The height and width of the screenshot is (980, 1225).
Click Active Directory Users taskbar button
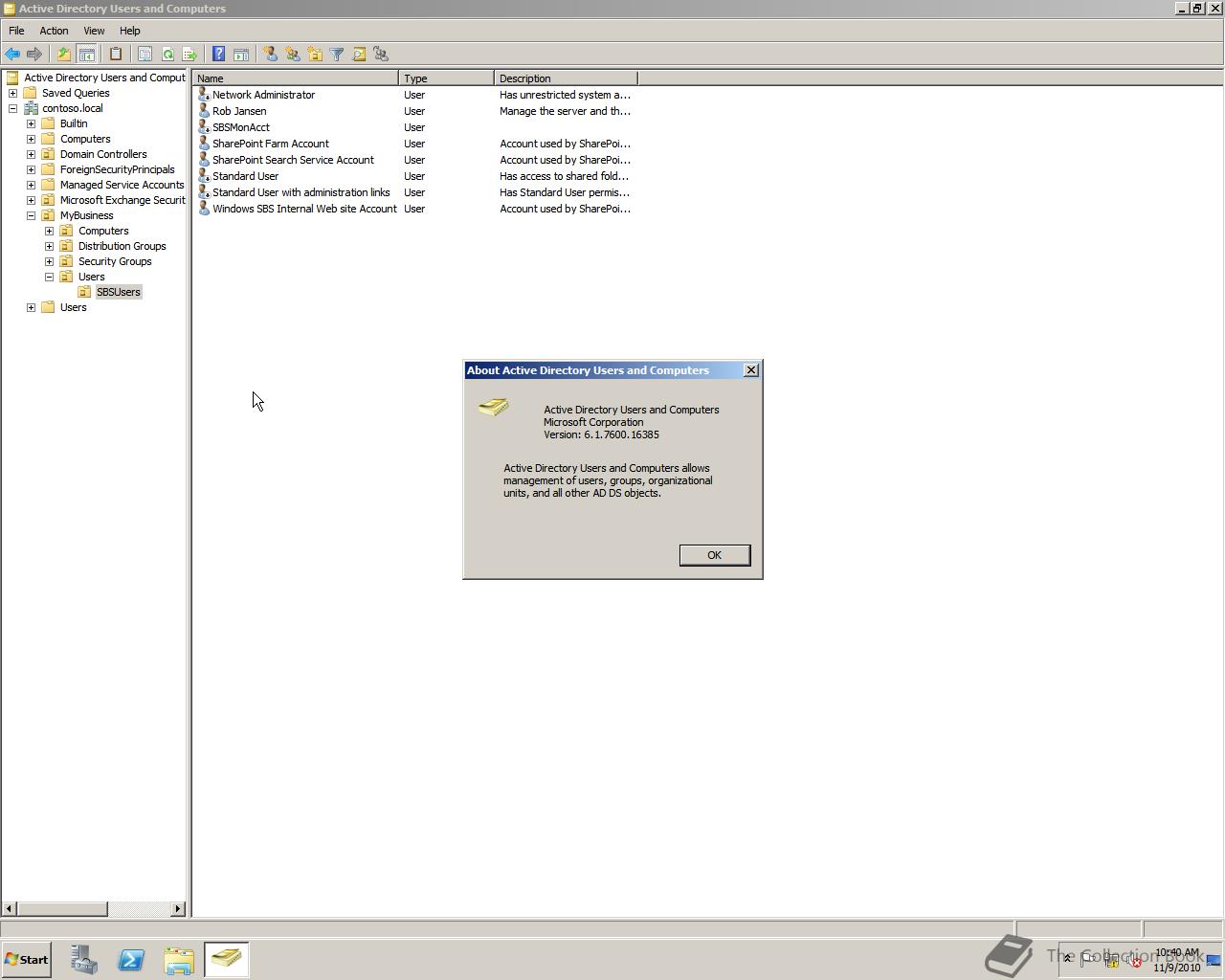(x=227, y=960)
